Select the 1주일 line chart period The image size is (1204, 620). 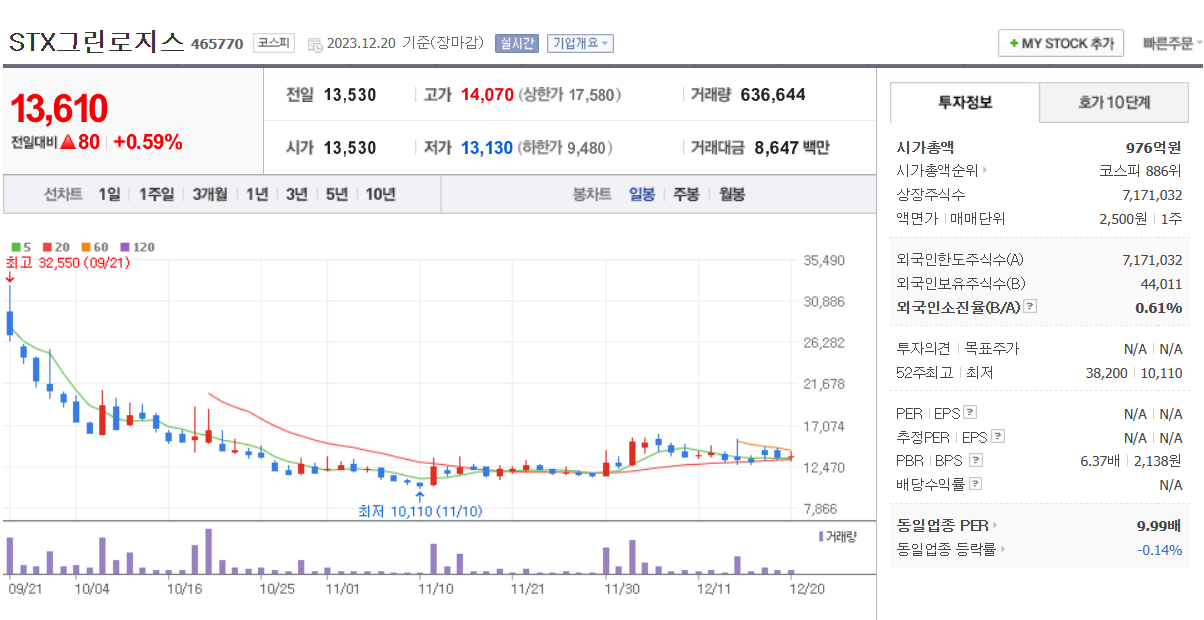(x=156, y=194)
